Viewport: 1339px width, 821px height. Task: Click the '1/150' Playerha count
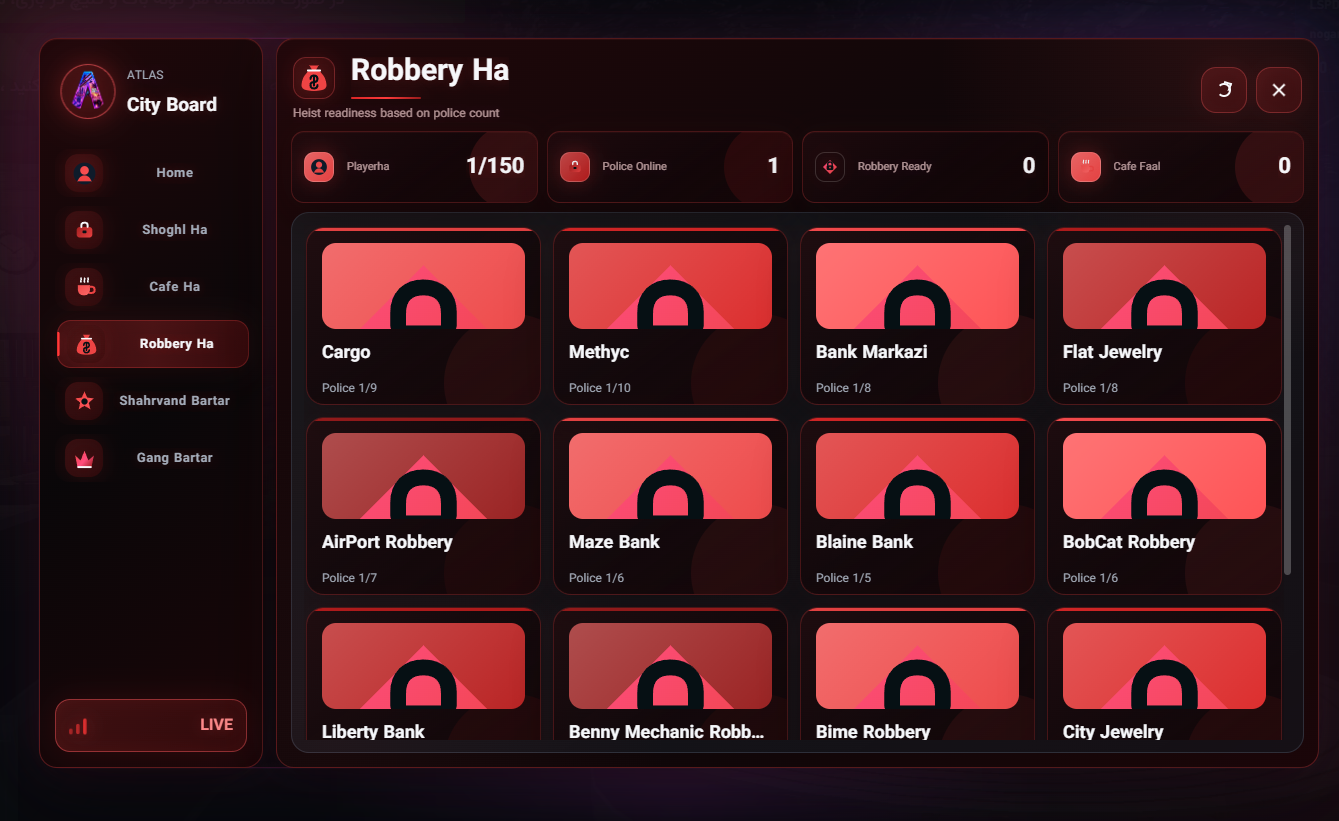coord(495,166)
